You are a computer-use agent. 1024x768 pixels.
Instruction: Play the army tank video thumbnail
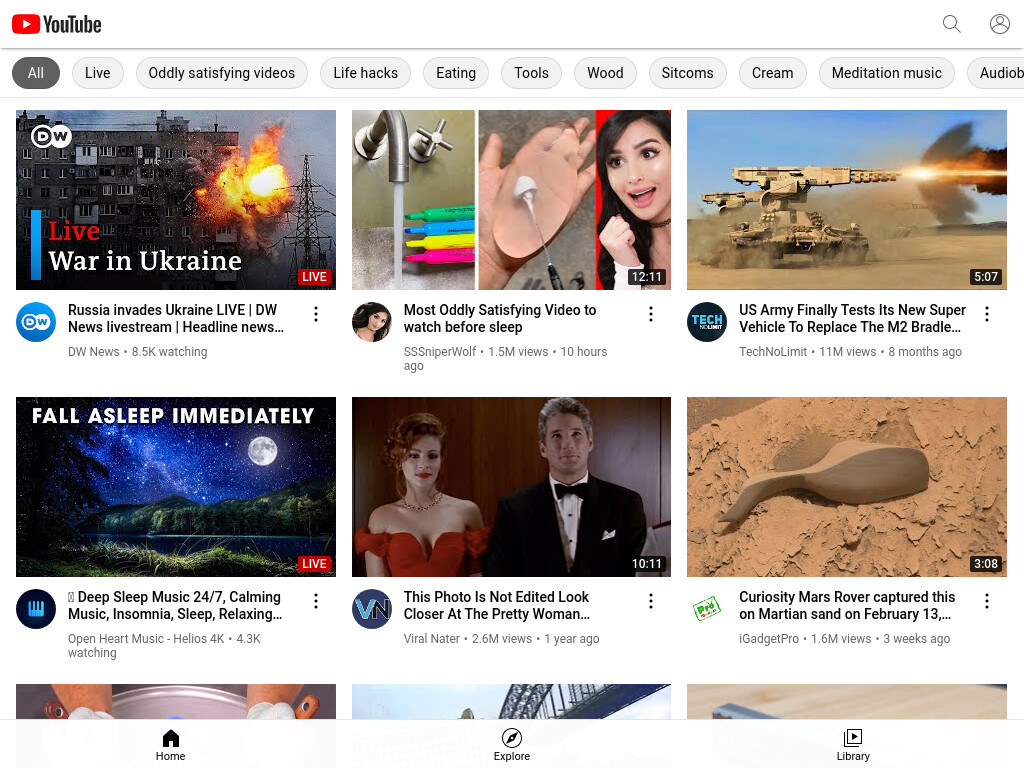point(846,200)
